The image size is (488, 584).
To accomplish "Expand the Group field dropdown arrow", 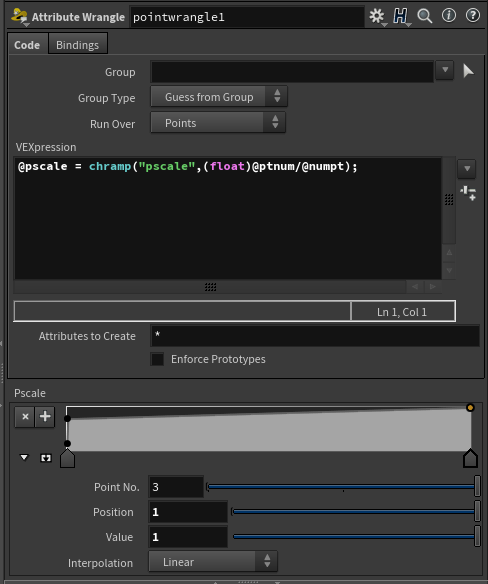I will [x=445, y=70].
